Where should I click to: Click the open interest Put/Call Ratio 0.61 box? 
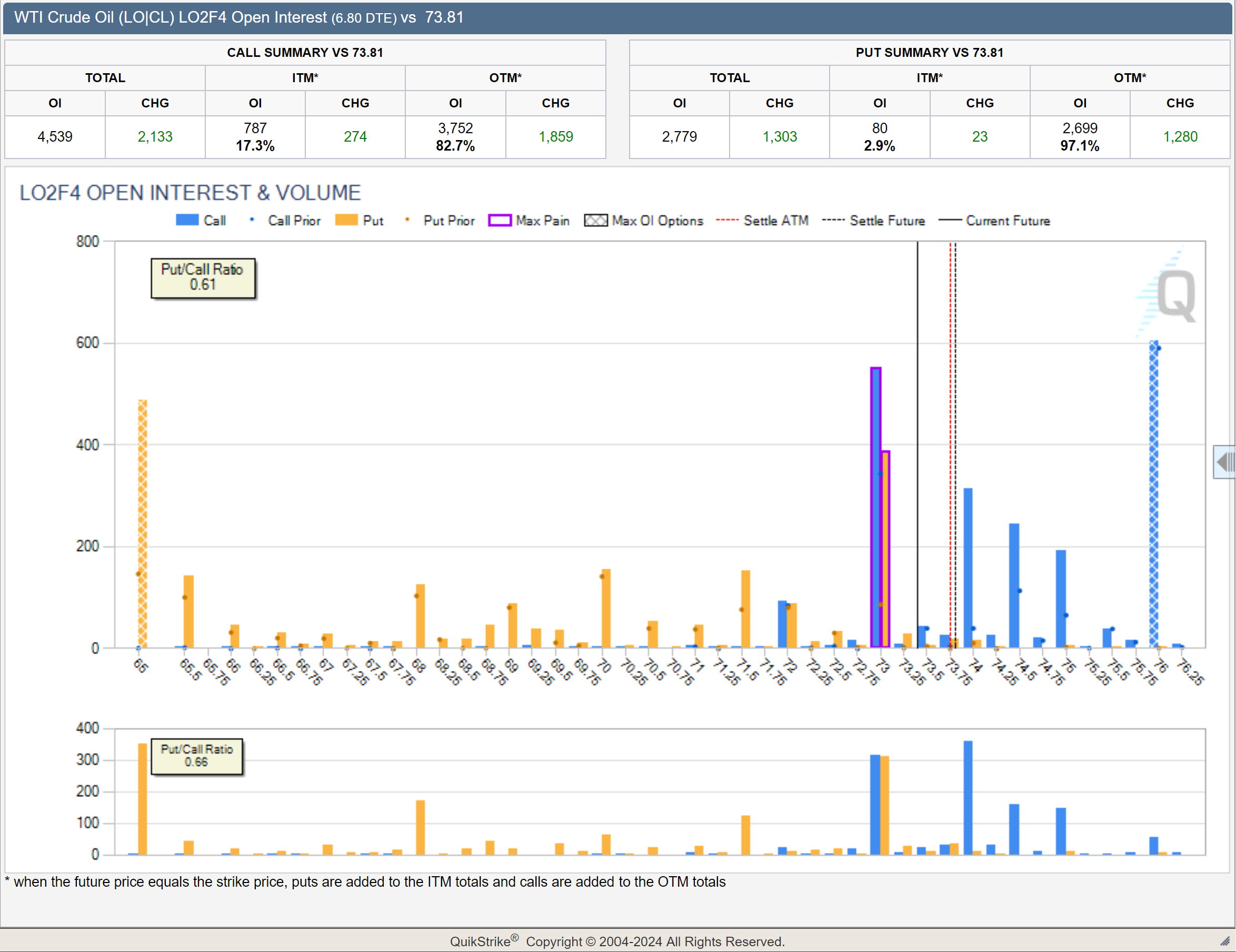(203, 278)
